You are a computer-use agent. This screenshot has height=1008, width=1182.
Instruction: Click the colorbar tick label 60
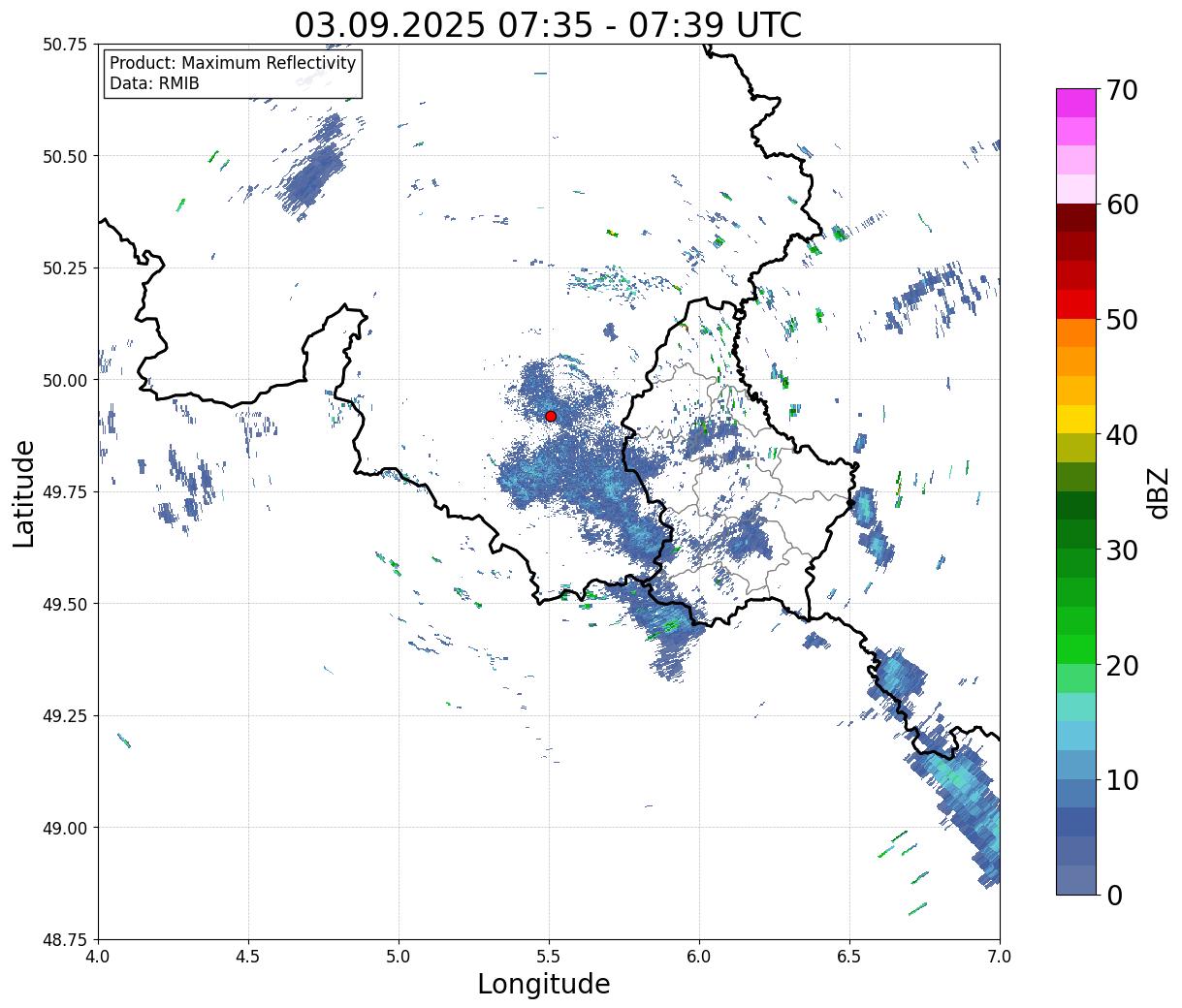[x=1121, y=205]
